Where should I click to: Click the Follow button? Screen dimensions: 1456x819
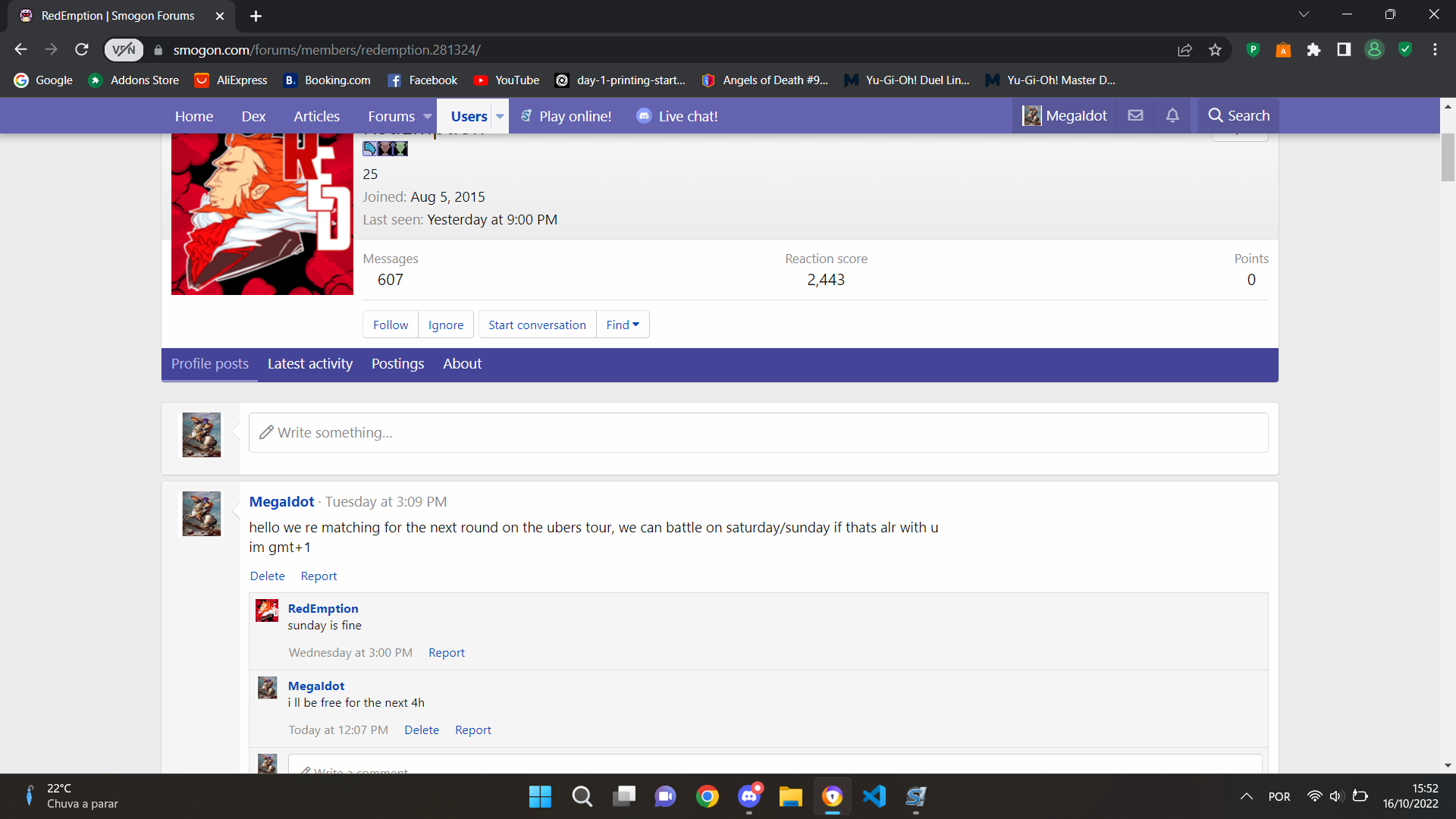pyautogui.click(x=391, y=325)
